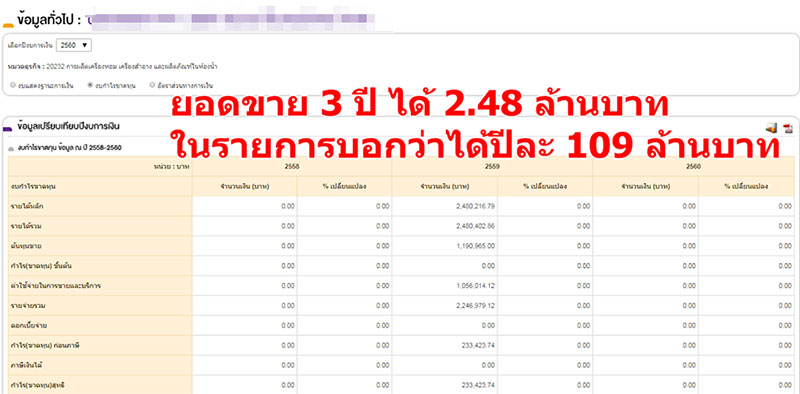Click the ข้อมูลเปรียบเทียบปีงบการเงิน section heading
The height and width of the screenshot is (394, 800).
[x=68, y=126]
